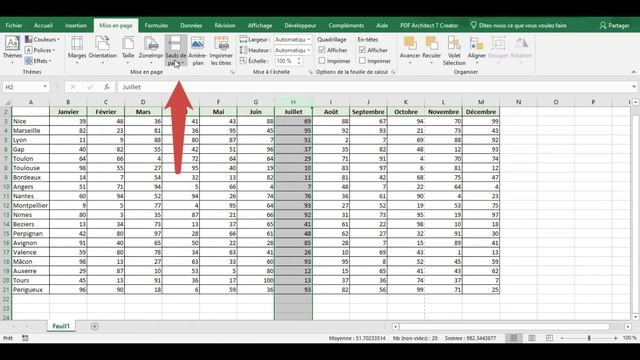This screenshot has width=640, height=360.
Task: Switch to the Formules tab
Action: pyautogui.click(x=156, y=25)
